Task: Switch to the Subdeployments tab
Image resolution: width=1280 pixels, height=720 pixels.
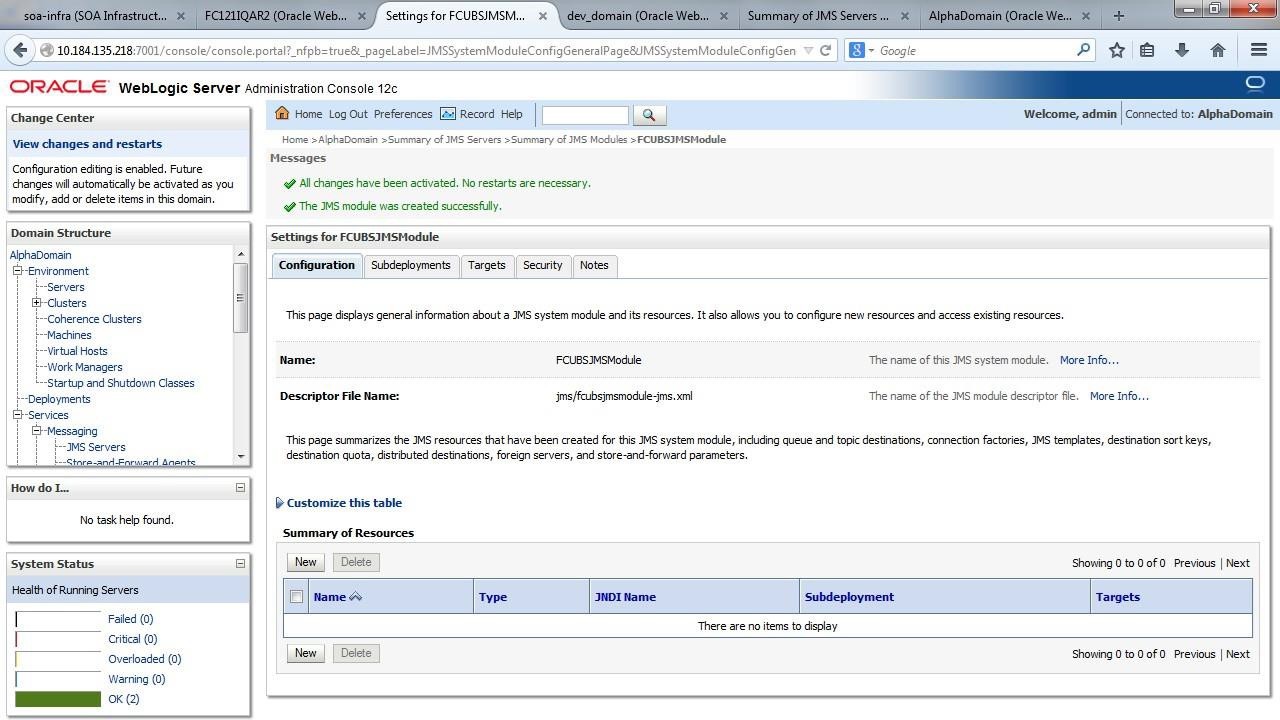Action: point(410,265)
